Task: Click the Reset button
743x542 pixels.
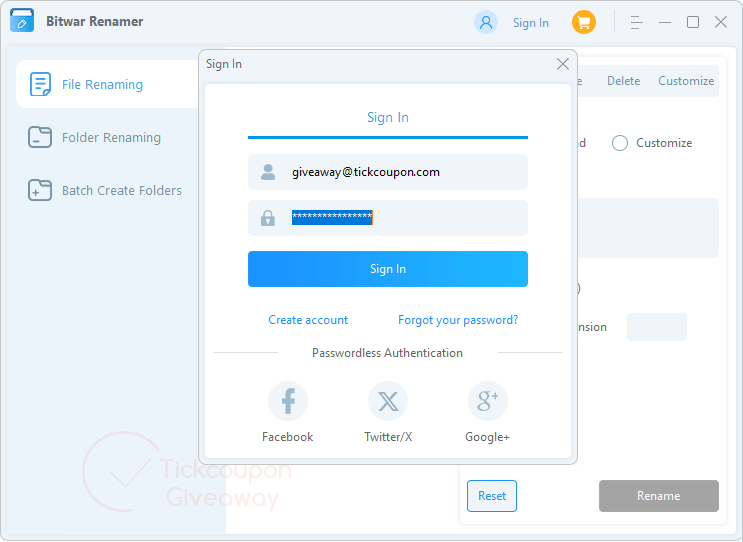Action: [492, 496]
